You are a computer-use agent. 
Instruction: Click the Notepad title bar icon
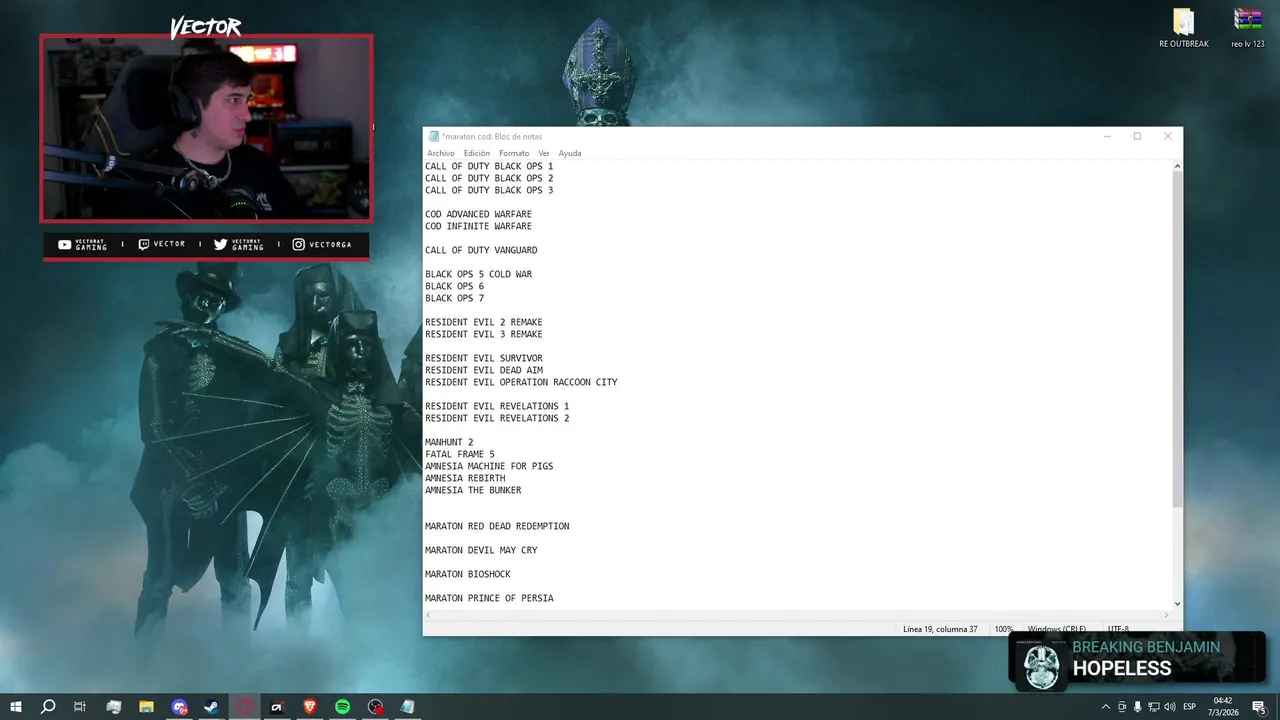(433, 136)
